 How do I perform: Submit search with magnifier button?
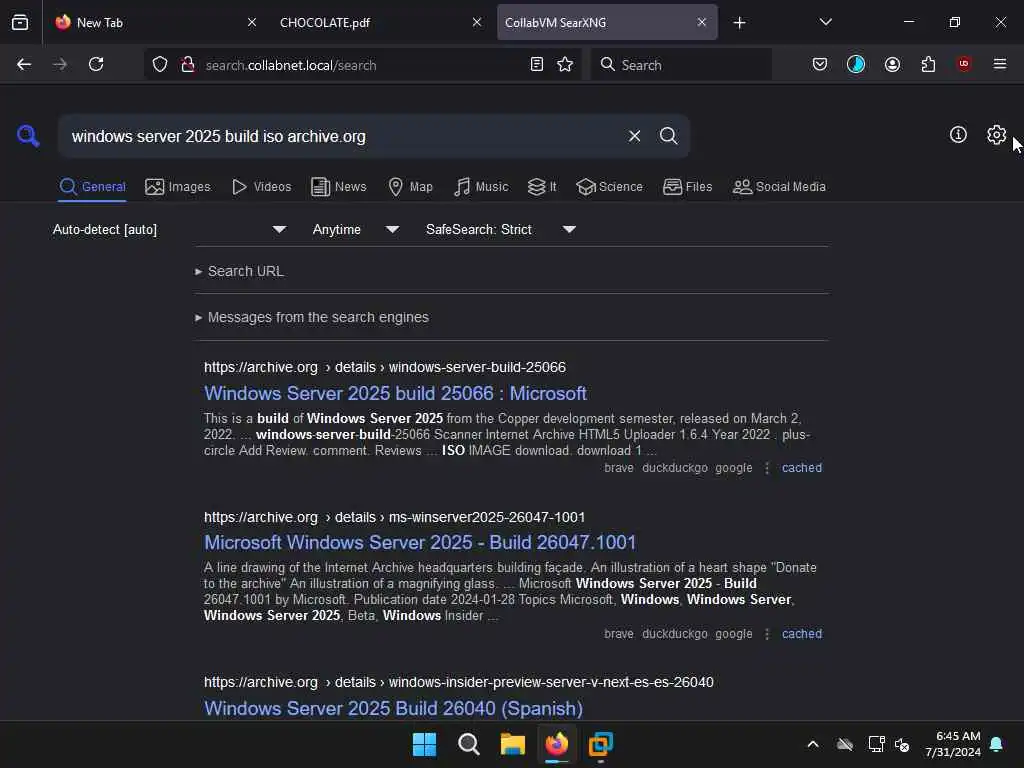668,136
